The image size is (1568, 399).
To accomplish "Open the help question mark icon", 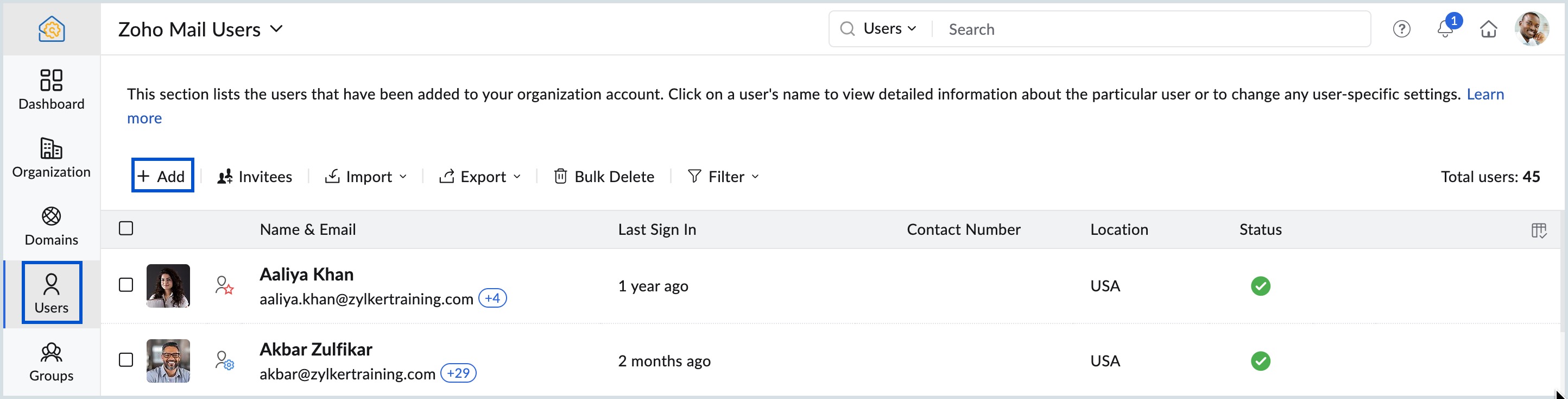I will [x=1401, y=29].
